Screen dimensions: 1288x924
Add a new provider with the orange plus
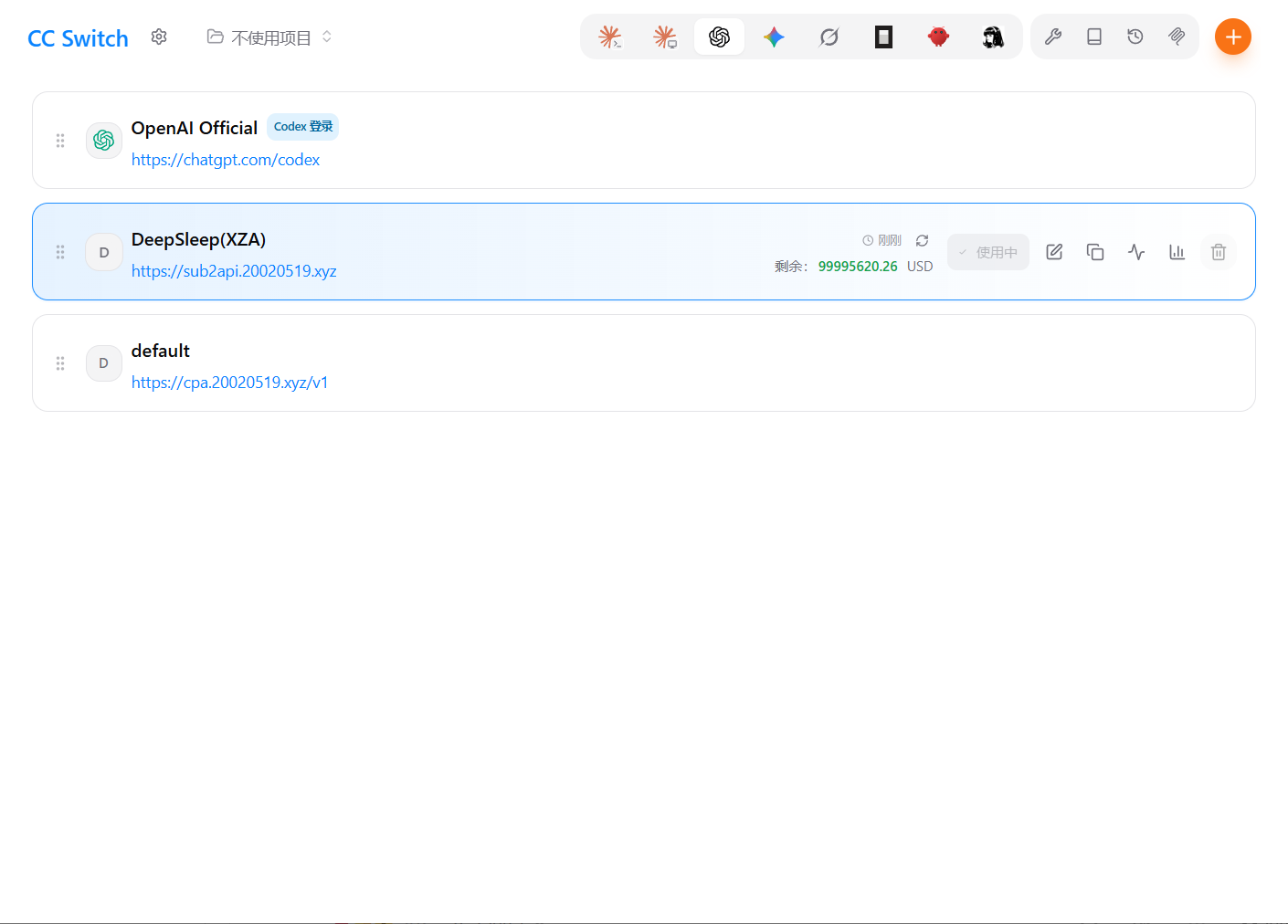tap(1233, 37)
